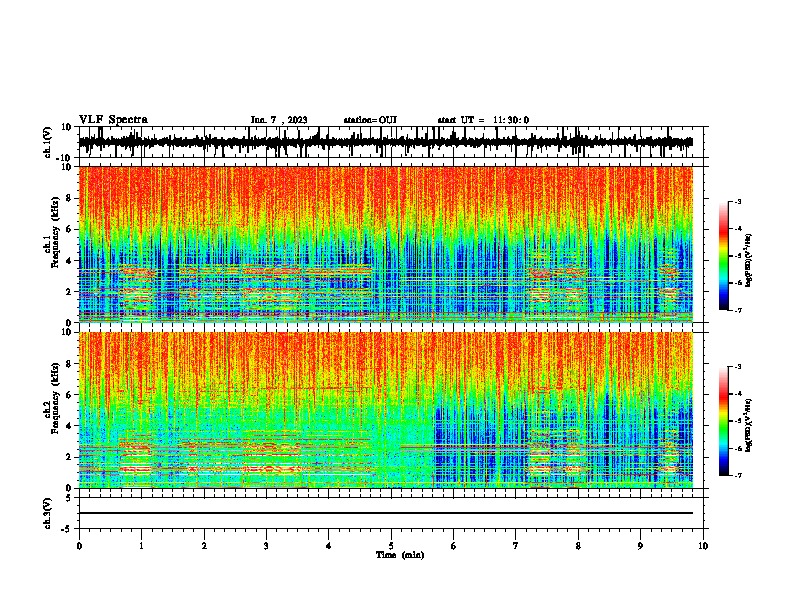The height and width of the screenshot is (612, 792).
Task: Click the date label "Jan. 7, 2023"
Action: click(x=279, y=120)
